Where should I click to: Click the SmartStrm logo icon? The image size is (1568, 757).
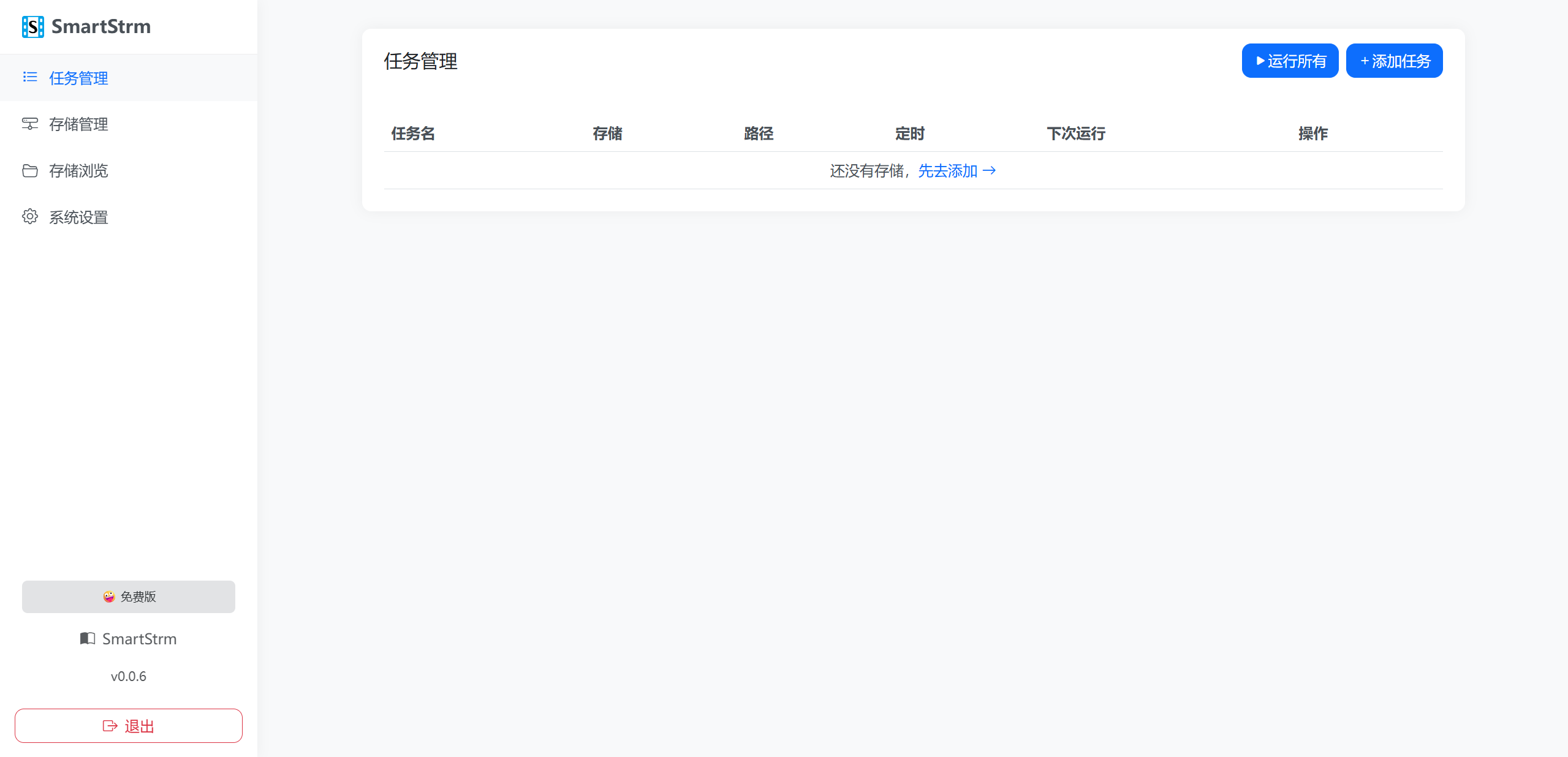click(x=32, y=27)
